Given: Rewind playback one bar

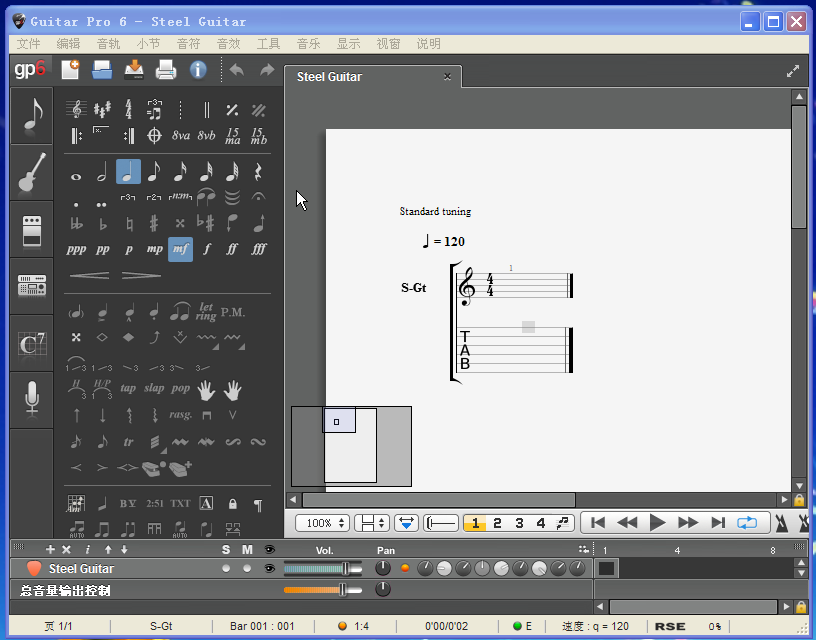Looking at the screenshot, I should (627, 522).
